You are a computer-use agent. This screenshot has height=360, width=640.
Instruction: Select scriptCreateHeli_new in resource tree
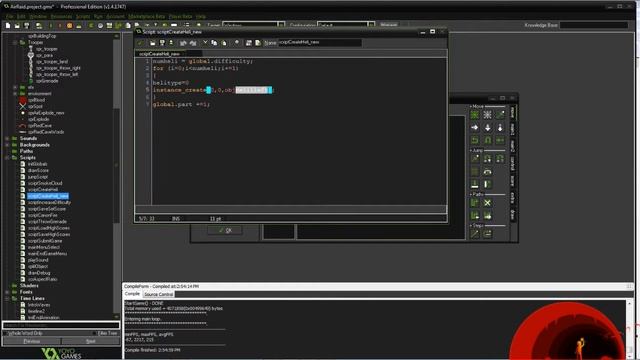pyautogui.click(x=48, y=196)
